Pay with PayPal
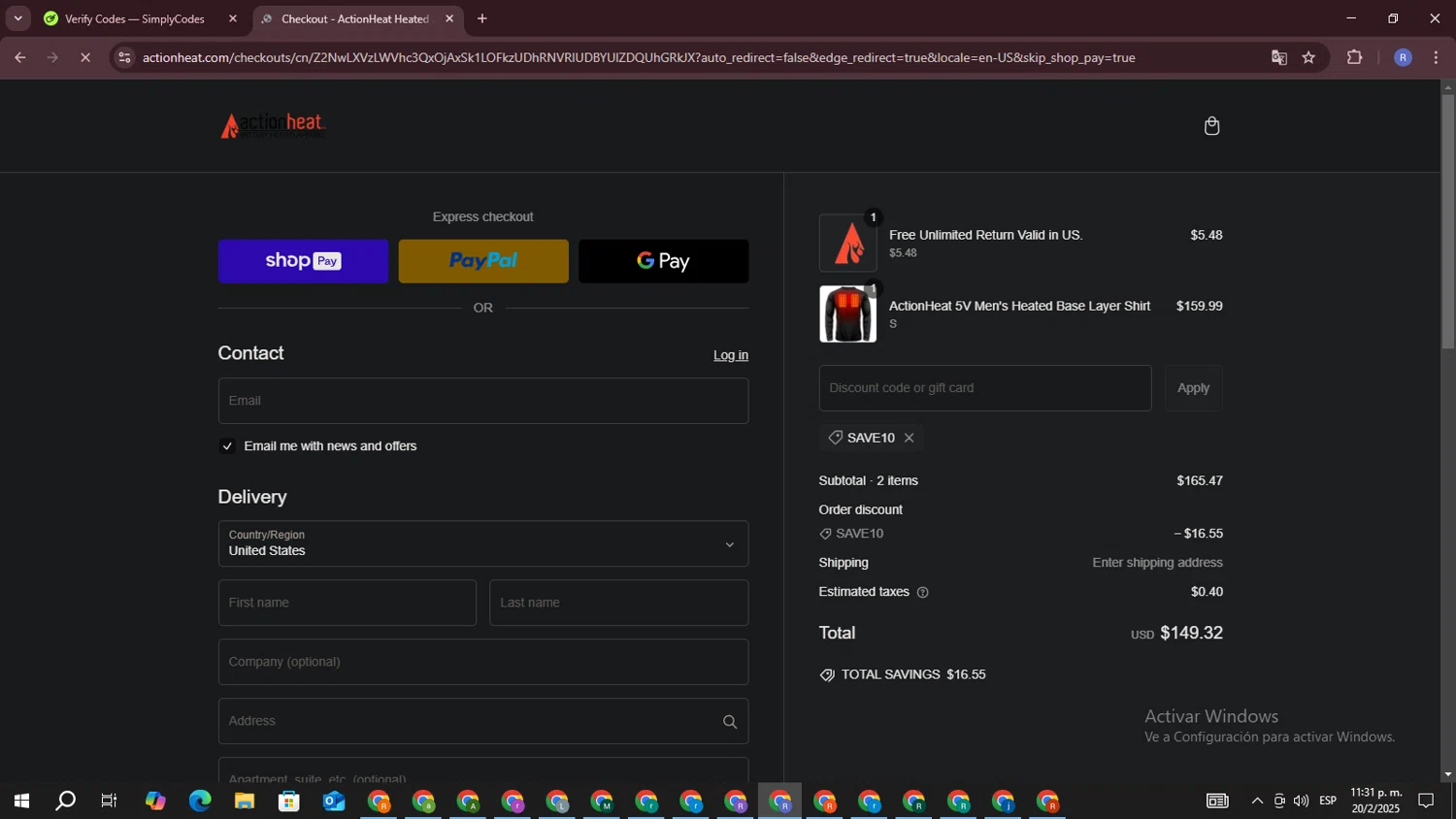The image size is (1456, 819). [483, 261]
